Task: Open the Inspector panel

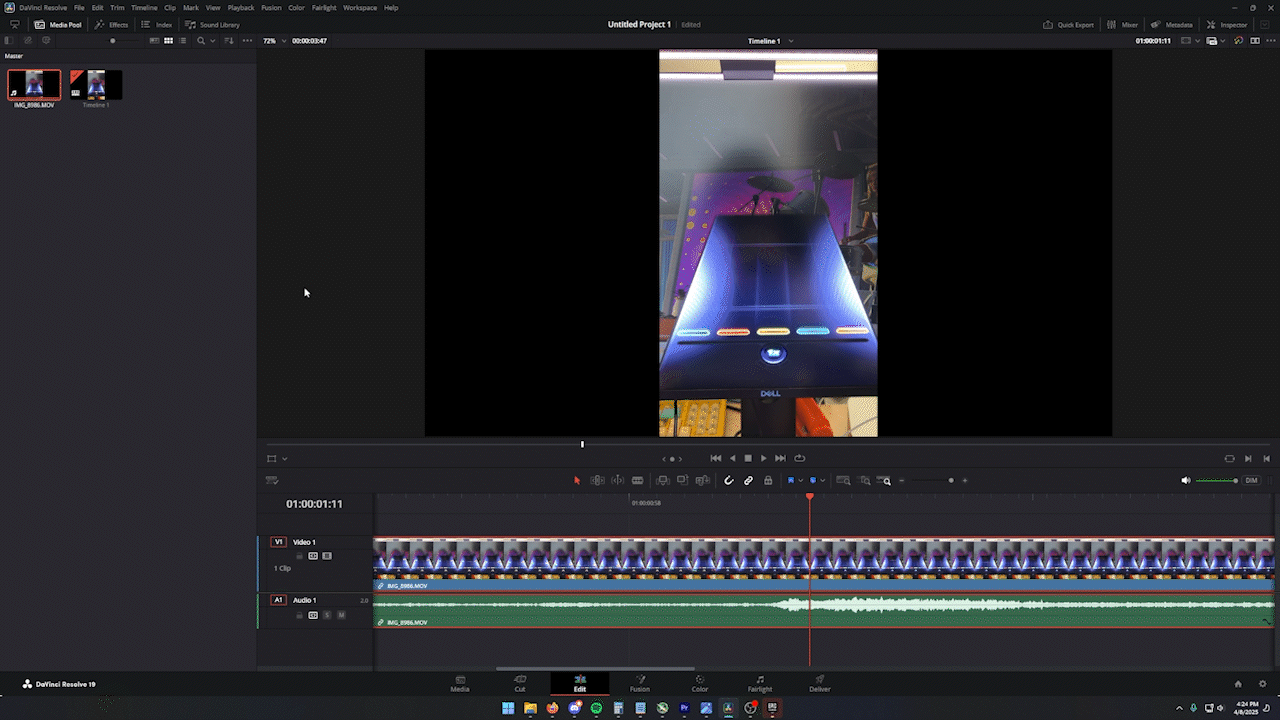Action: pyautogui.click(x=1227, y=24)
